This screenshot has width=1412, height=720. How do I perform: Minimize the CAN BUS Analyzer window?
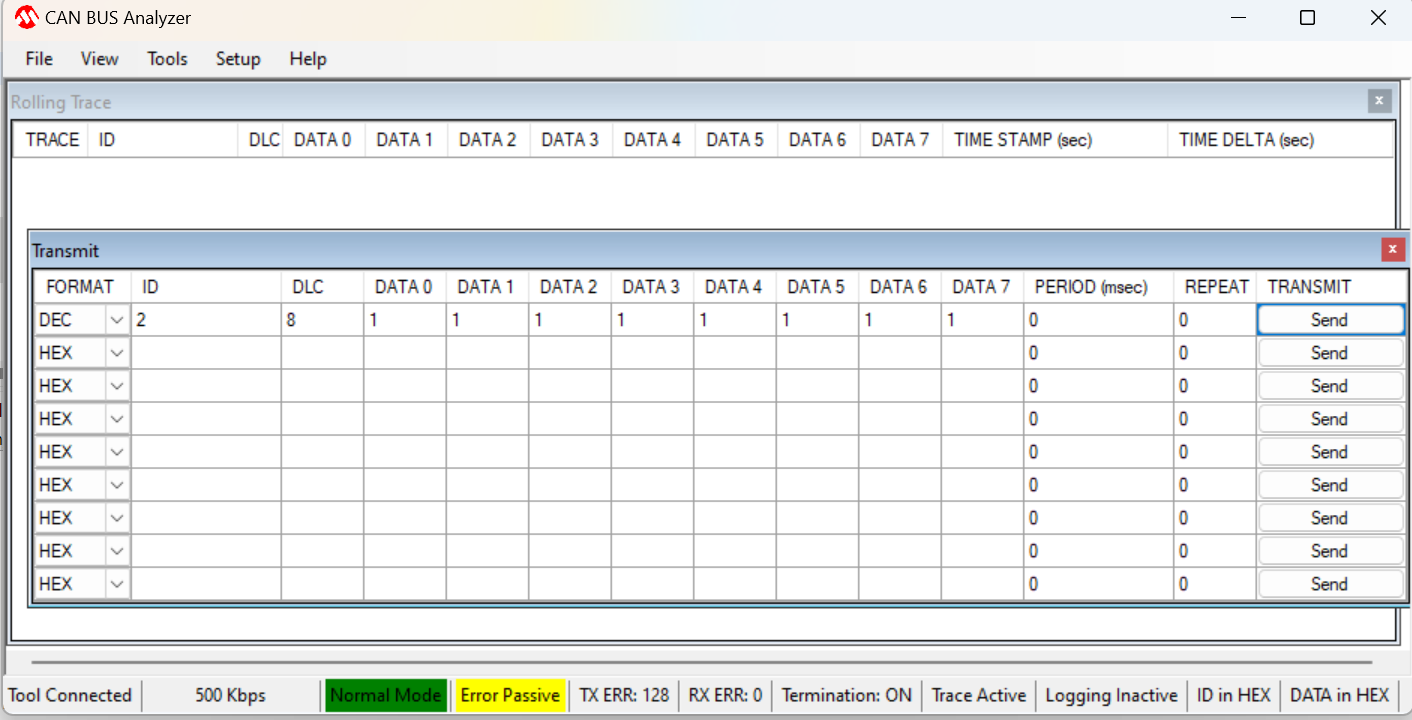click(1240, 18)
